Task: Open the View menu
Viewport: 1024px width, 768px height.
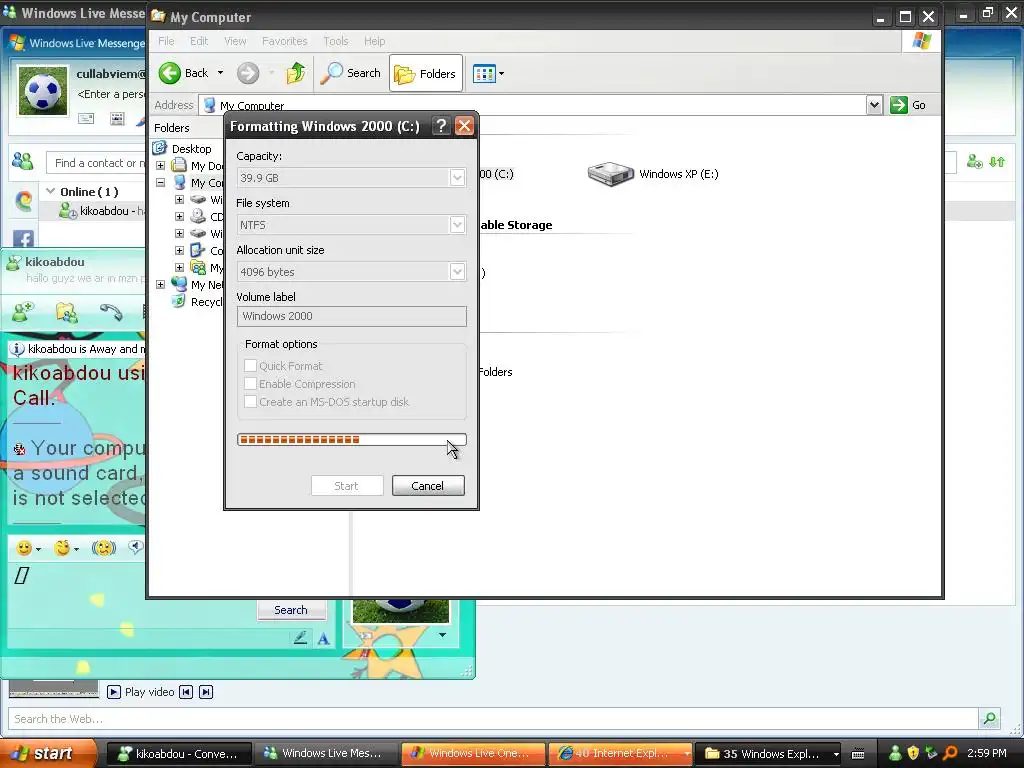Action: (x=235, y=41)
